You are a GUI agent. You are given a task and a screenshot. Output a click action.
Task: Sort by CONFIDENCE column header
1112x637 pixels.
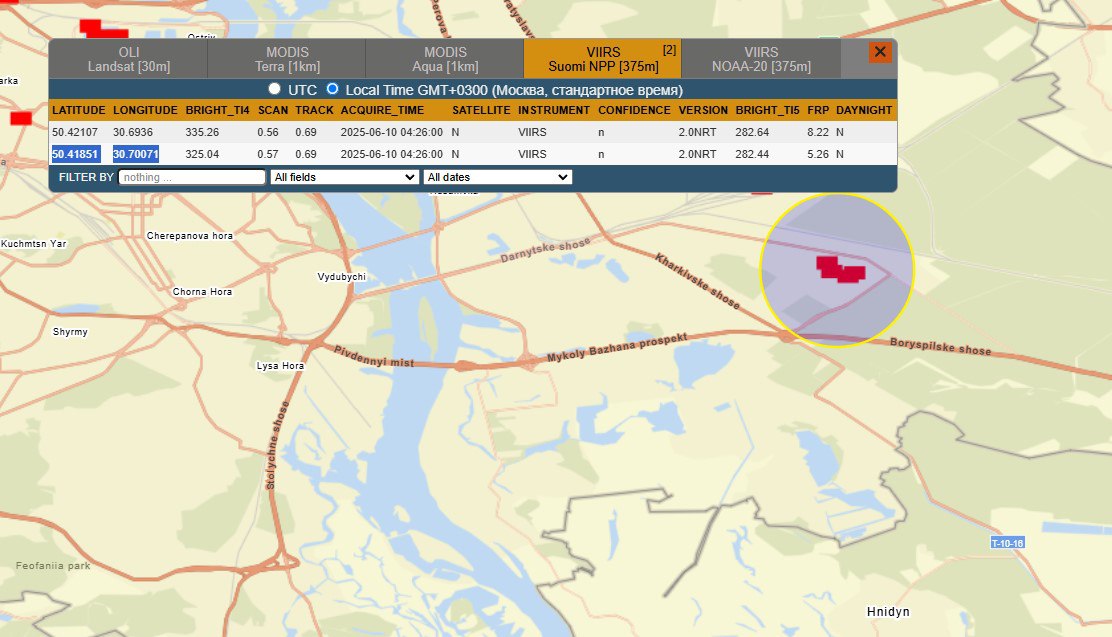634,110
